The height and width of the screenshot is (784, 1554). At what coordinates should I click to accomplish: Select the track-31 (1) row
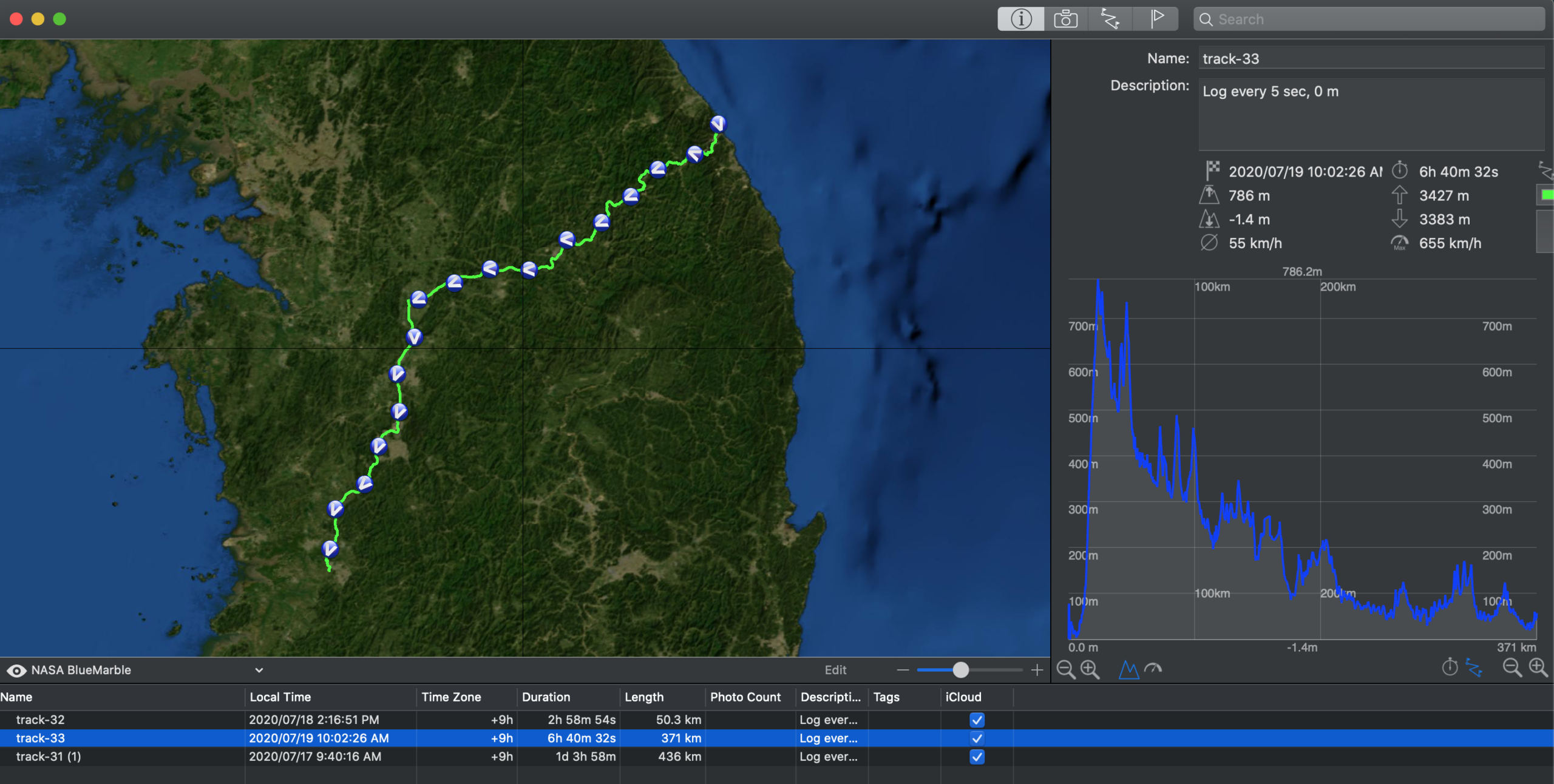[x=777, y=756]
